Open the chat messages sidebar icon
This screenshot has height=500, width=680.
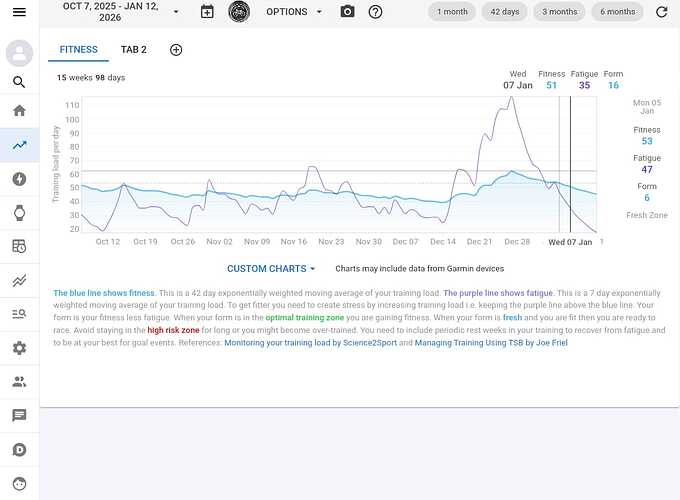(x=19, y=415)
